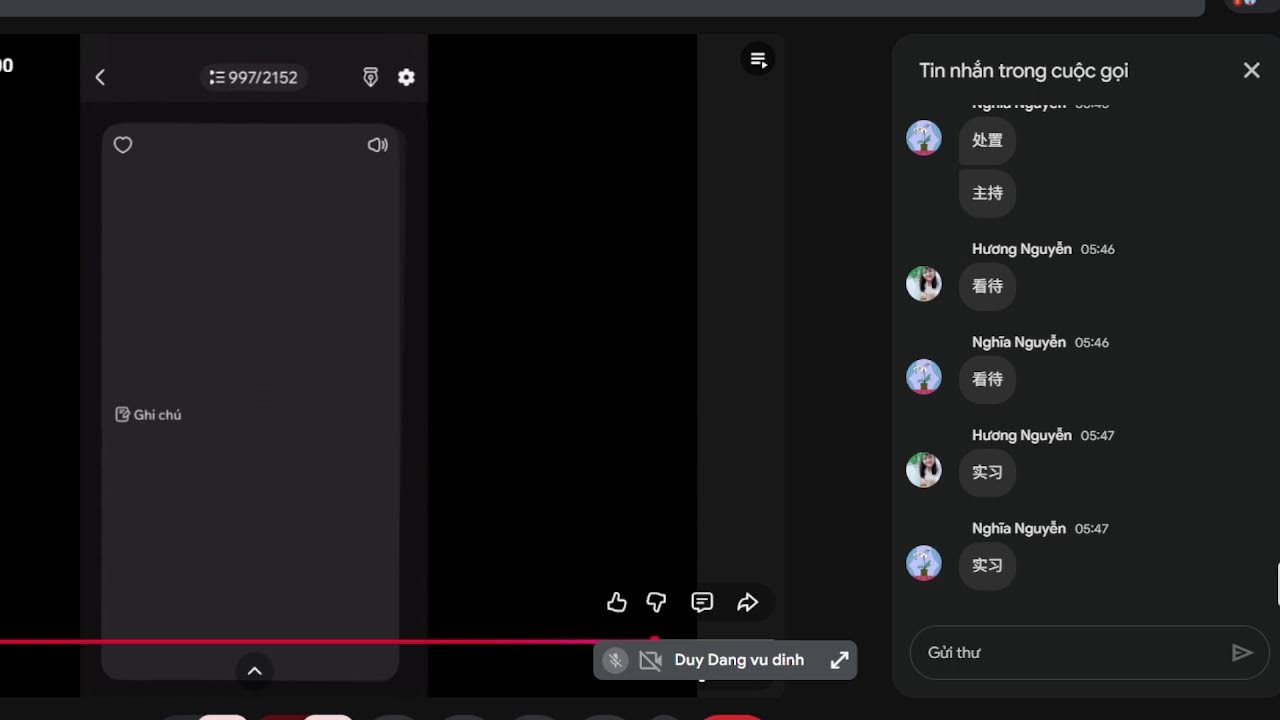Click Nghĩa Nguyễn's avatar beside 处置 message

coord(924,138)
